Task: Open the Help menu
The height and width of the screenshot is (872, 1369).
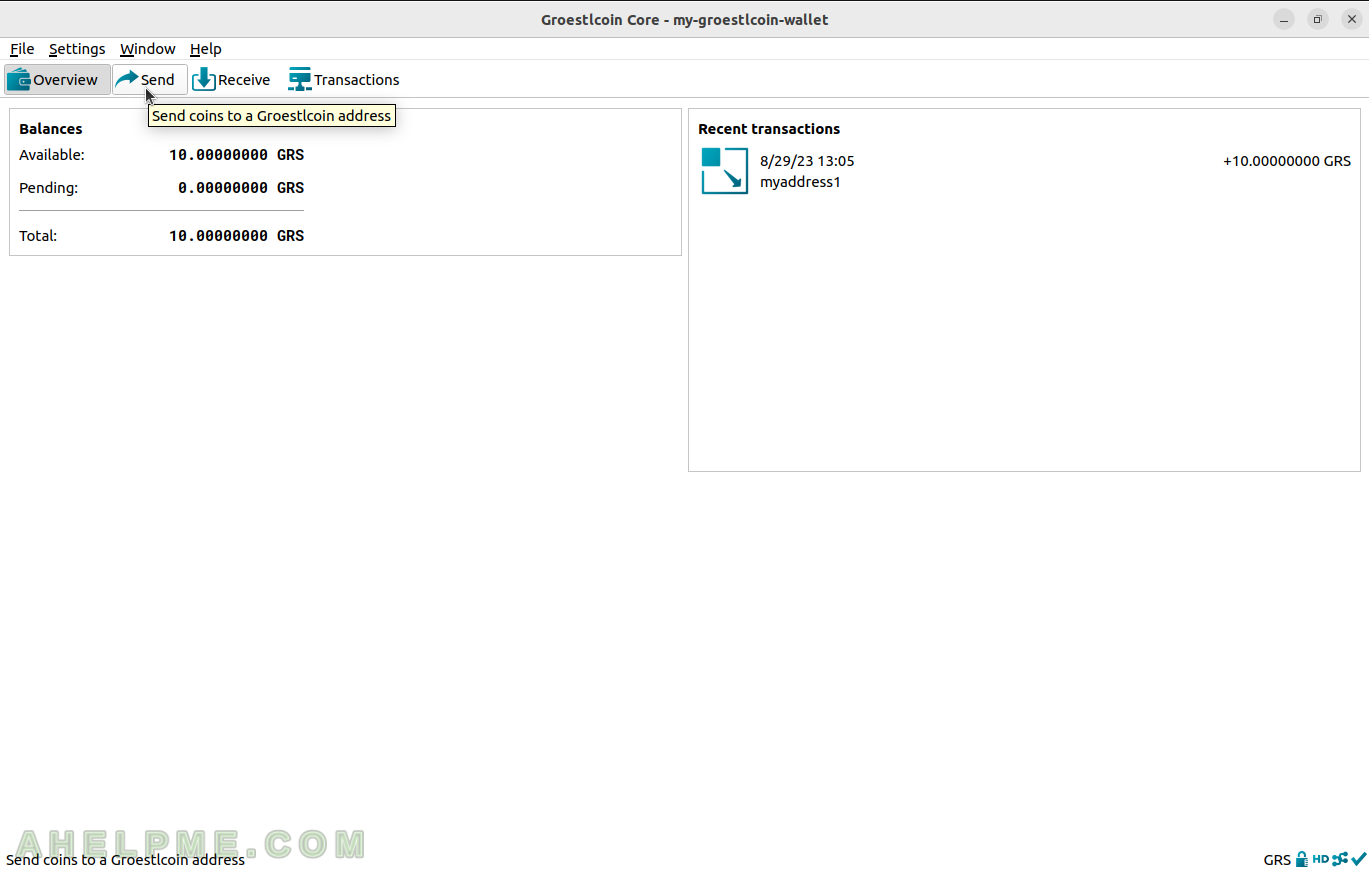Action: 205,49
